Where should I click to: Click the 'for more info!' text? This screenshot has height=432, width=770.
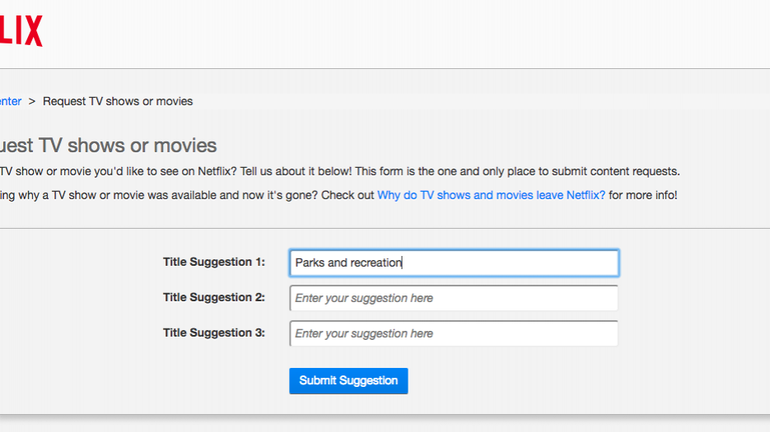pyautogui.click(x=643, y=195)
